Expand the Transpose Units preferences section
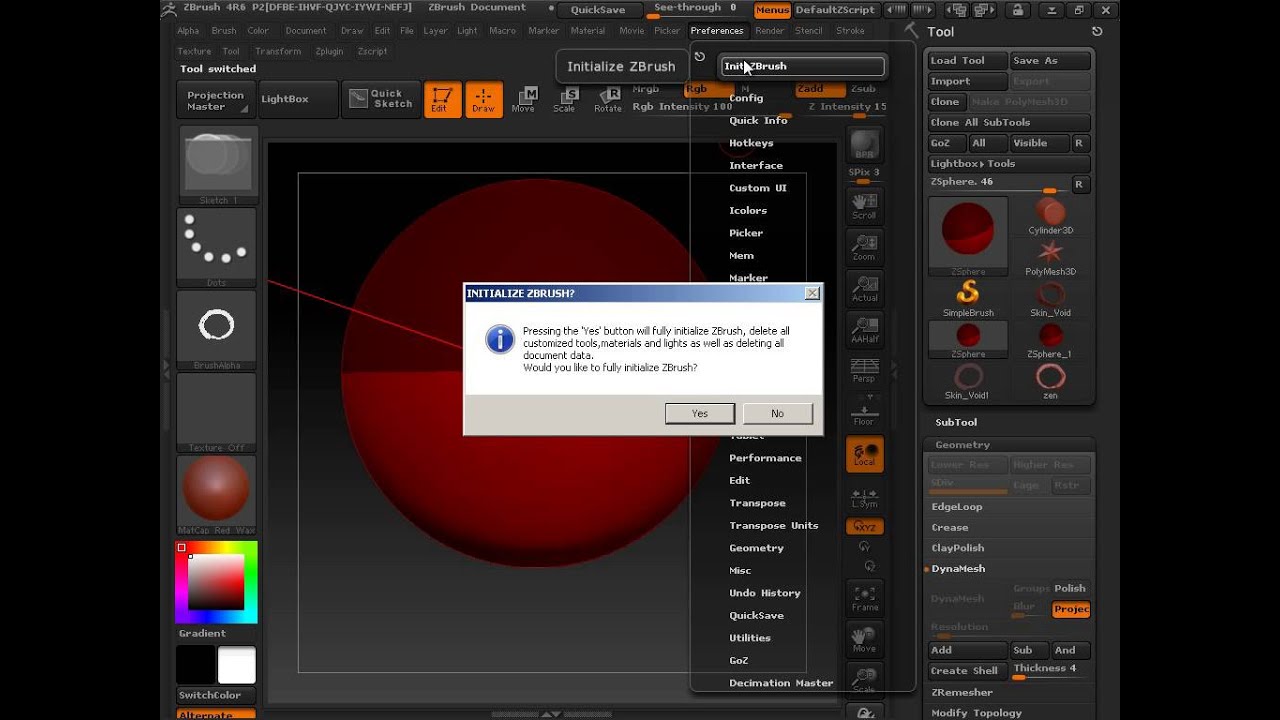The height and width of the screenshot is (720, 1280). [x=774, y=525]
